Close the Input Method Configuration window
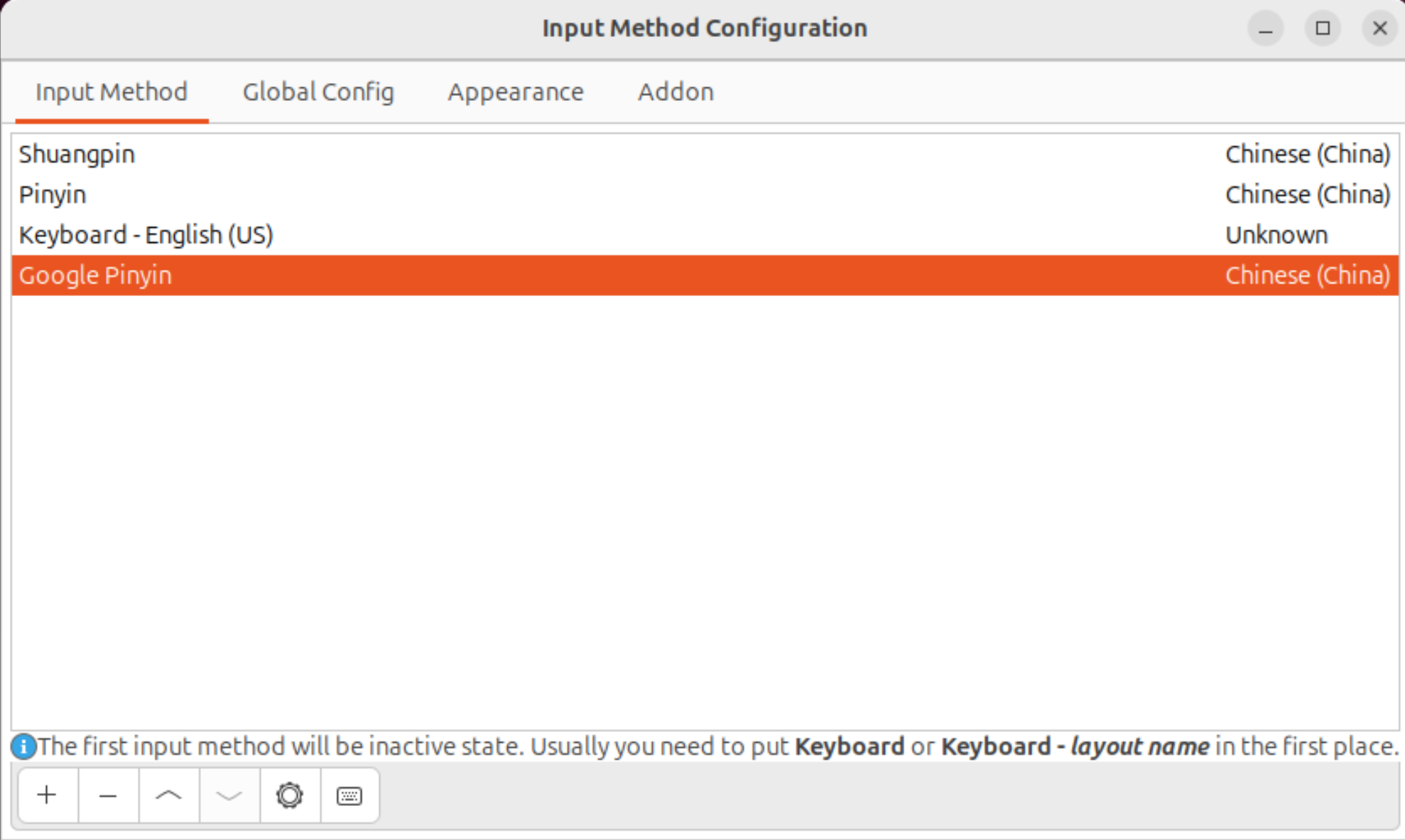This screenshot has width=1405, height=840. [1379, 28]
